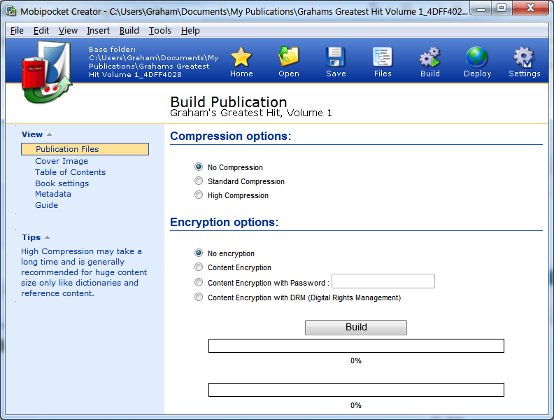Select the Standard Compression radio button
This screenshot has height=420, width=554.
[199, 181]
